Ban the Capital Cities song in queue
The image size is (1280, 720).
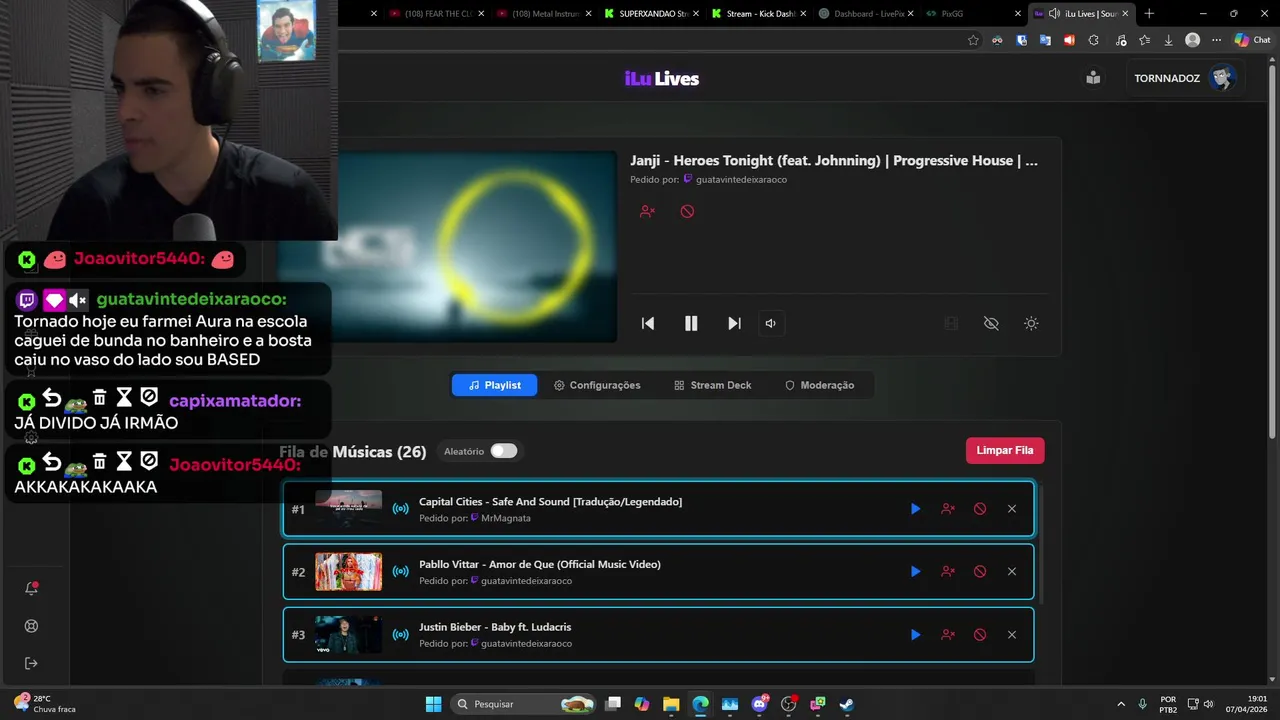[x=980, y=509]
